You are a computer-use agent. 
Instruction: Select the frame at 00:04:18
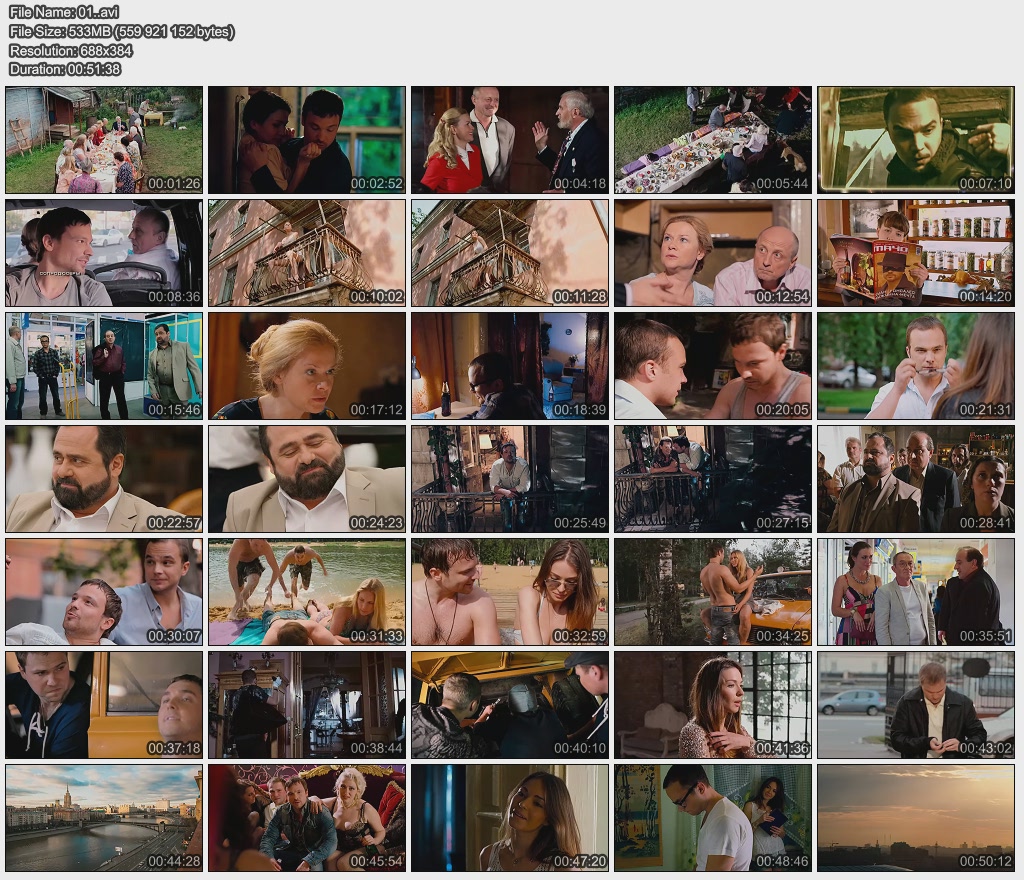[510, 140]
